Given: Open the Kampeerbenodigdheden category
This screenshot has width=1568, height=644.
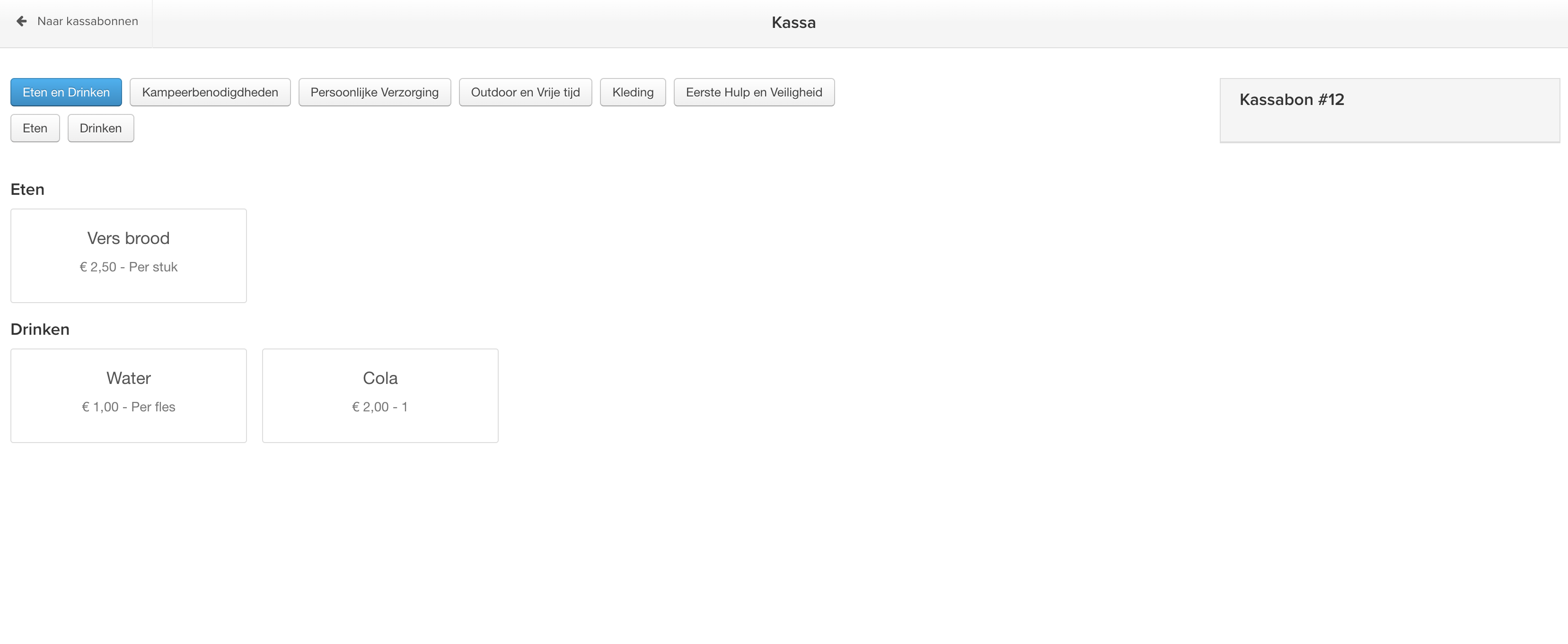Looking at the screenshot, I should coord(210,92).
